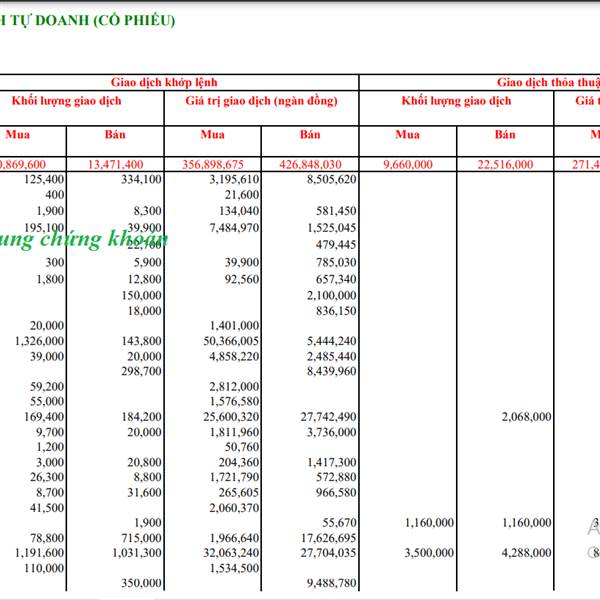Image resolution: width=600 pixels, height=600 pixels.
Task: Select value 1,401,000
Action: tap(234, 326)
